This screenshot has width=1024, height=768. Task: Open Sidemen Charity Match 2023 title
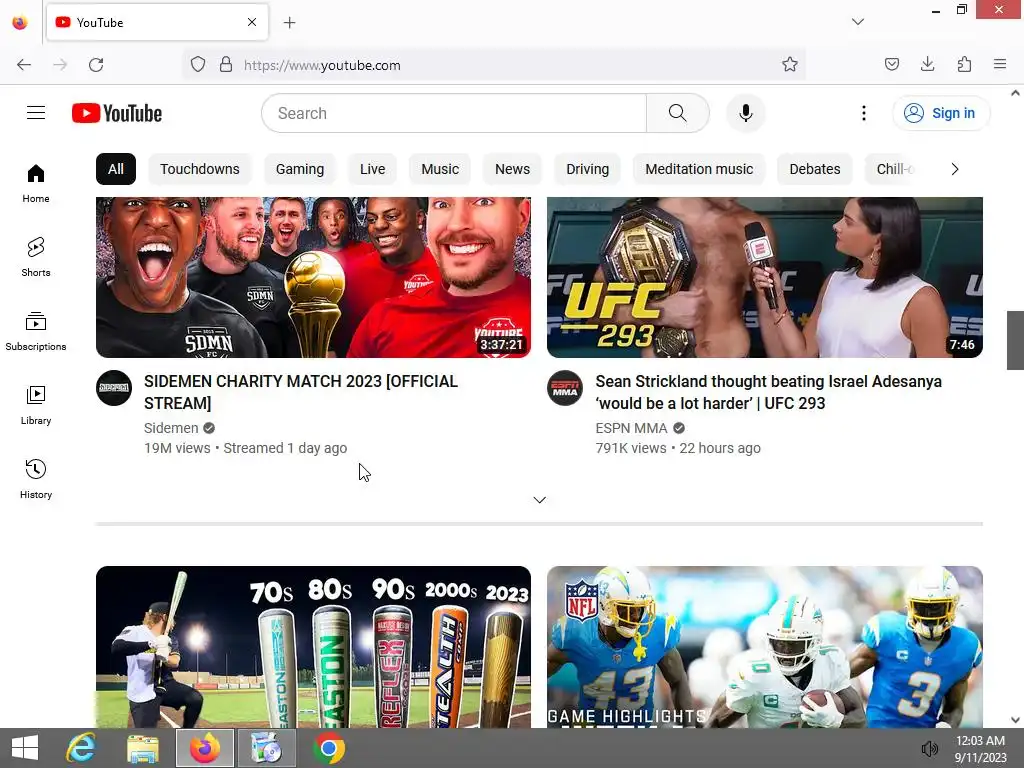tap(301, 392)
